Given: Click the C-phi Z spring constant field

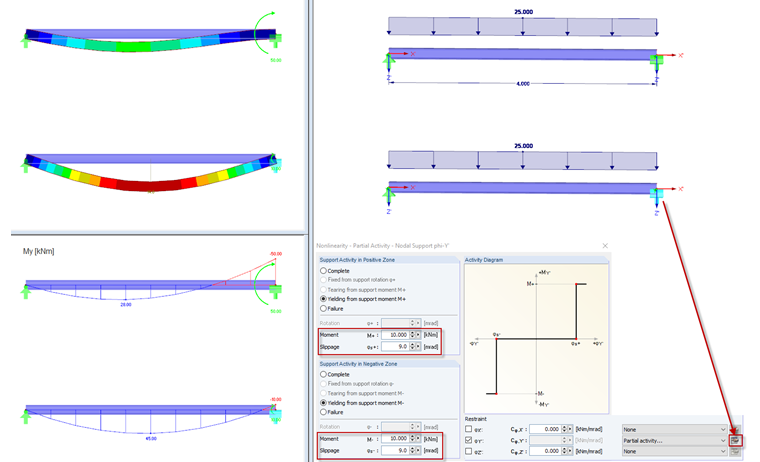Looking at the screenshot, I should [545, 451].
